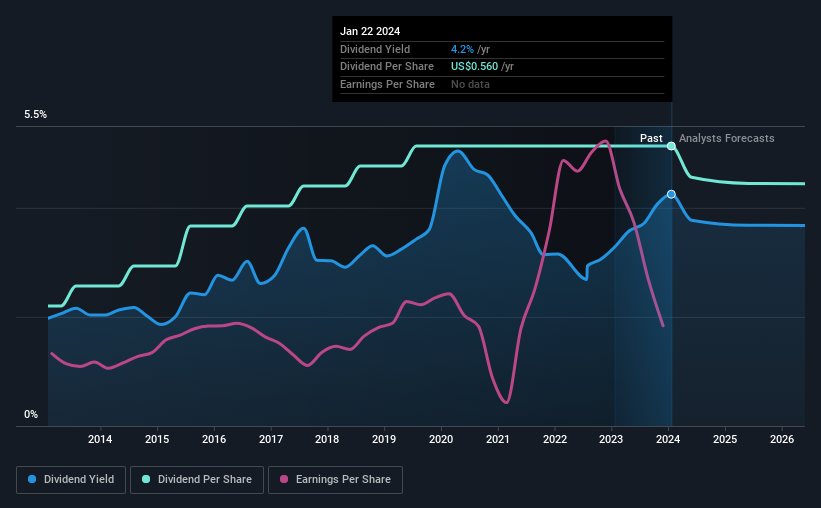Select the teal data point marker at 2024

pos(671,146)
